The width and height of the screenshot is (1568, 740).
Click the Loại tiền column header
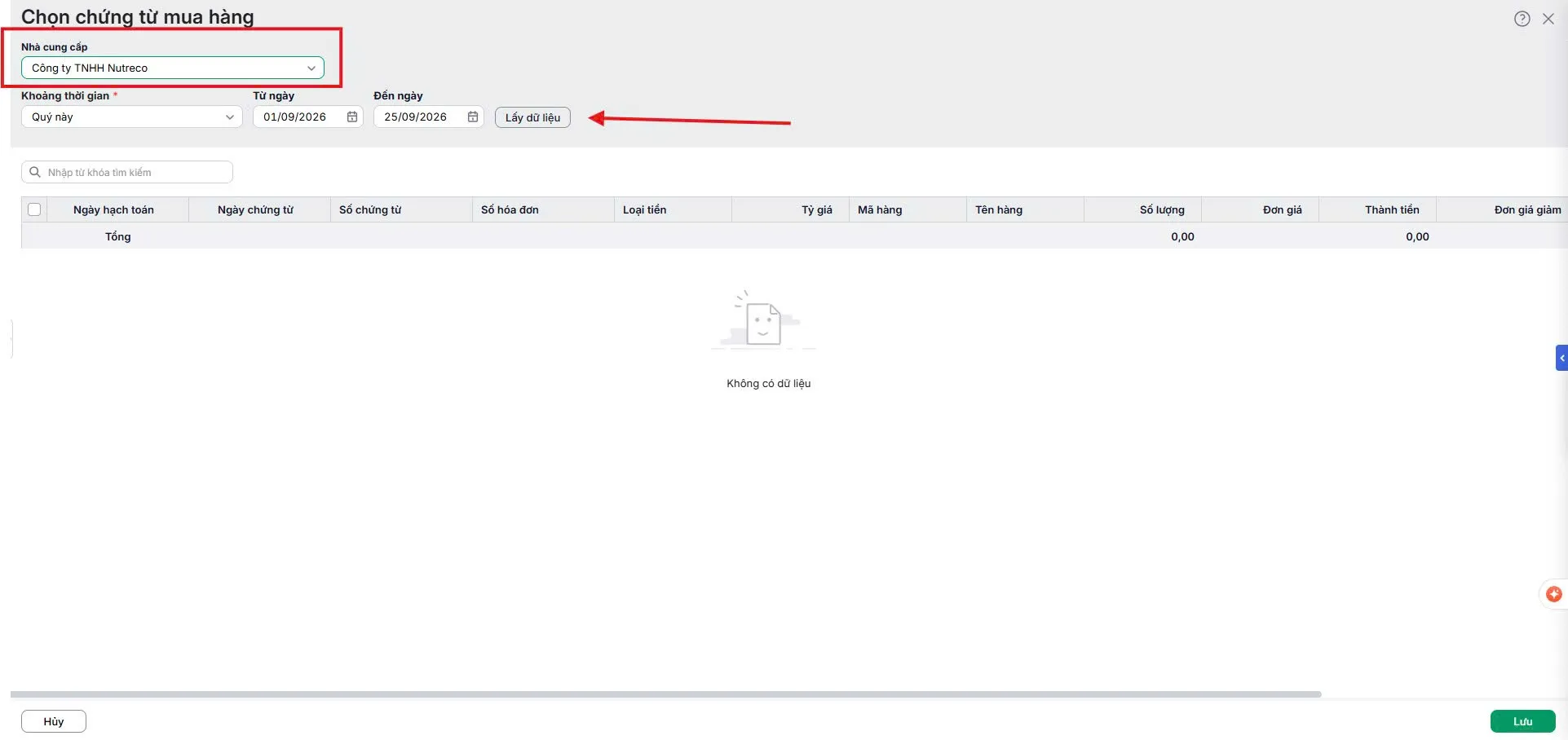click(x=673, y=209)
